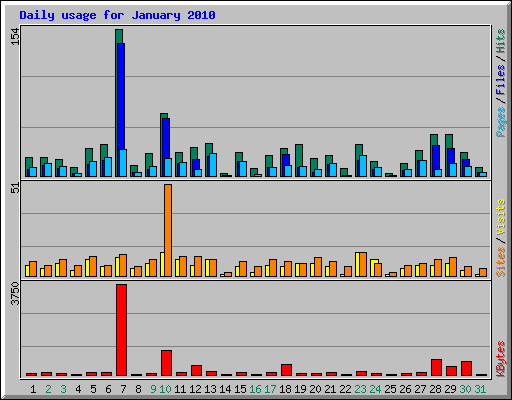
Task: Click day label '31' on the x-axis
Action: (480, 389)
